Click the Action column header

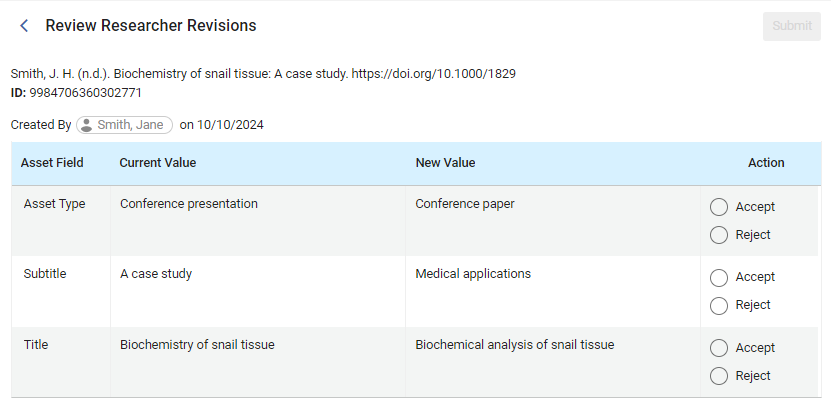[x=766, y=163]
